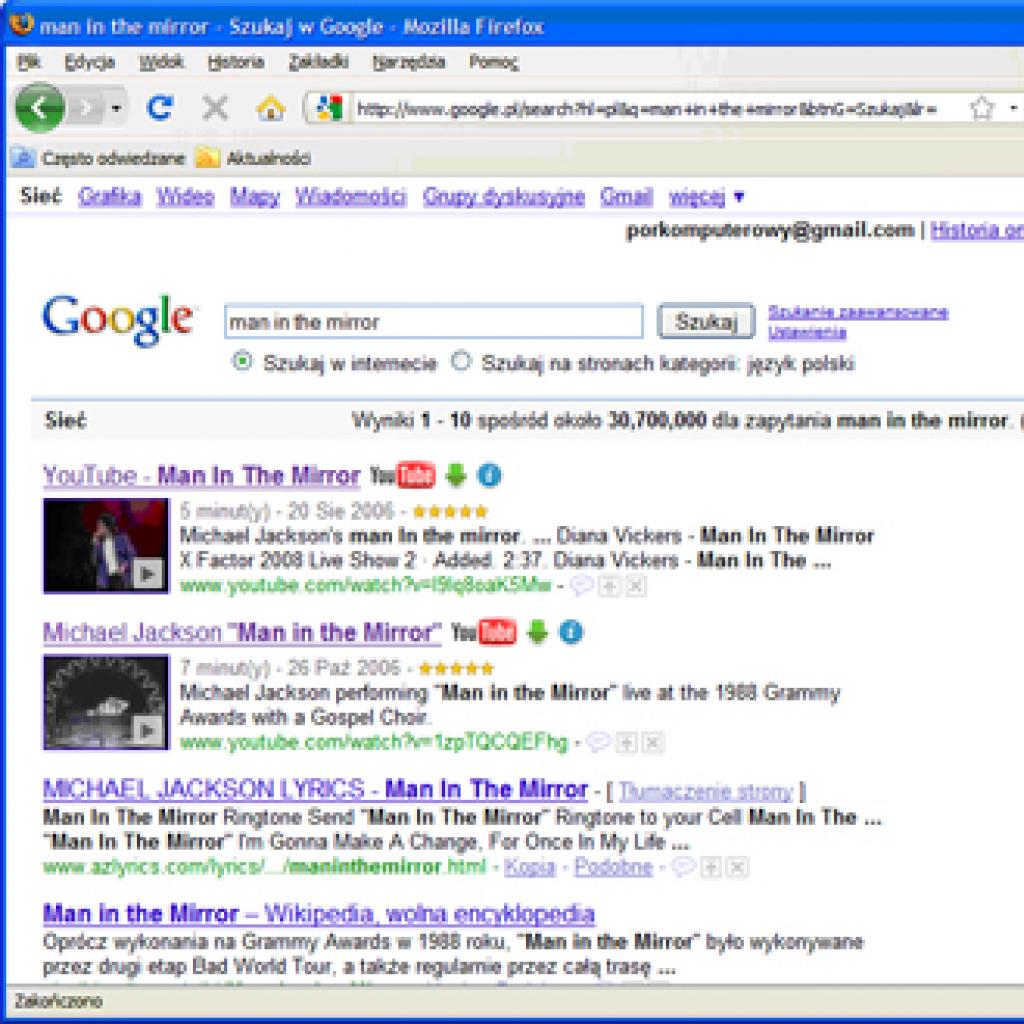Click green download arrow beside second result
The image size is (1024, 1024).
click(x=537, y=632)
